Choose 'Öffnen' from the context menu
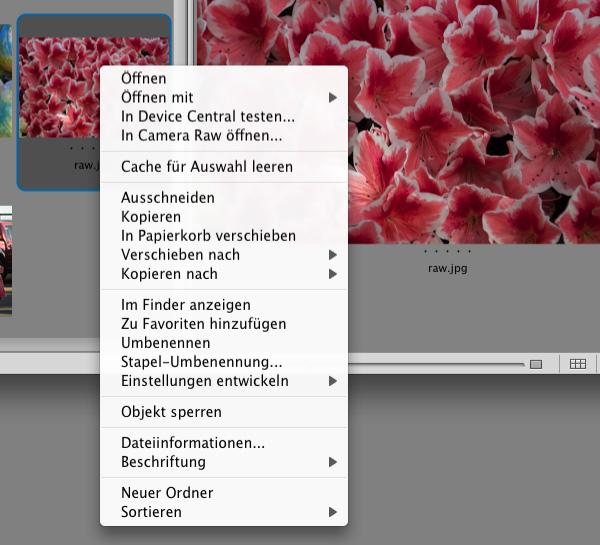 [144, 78]
